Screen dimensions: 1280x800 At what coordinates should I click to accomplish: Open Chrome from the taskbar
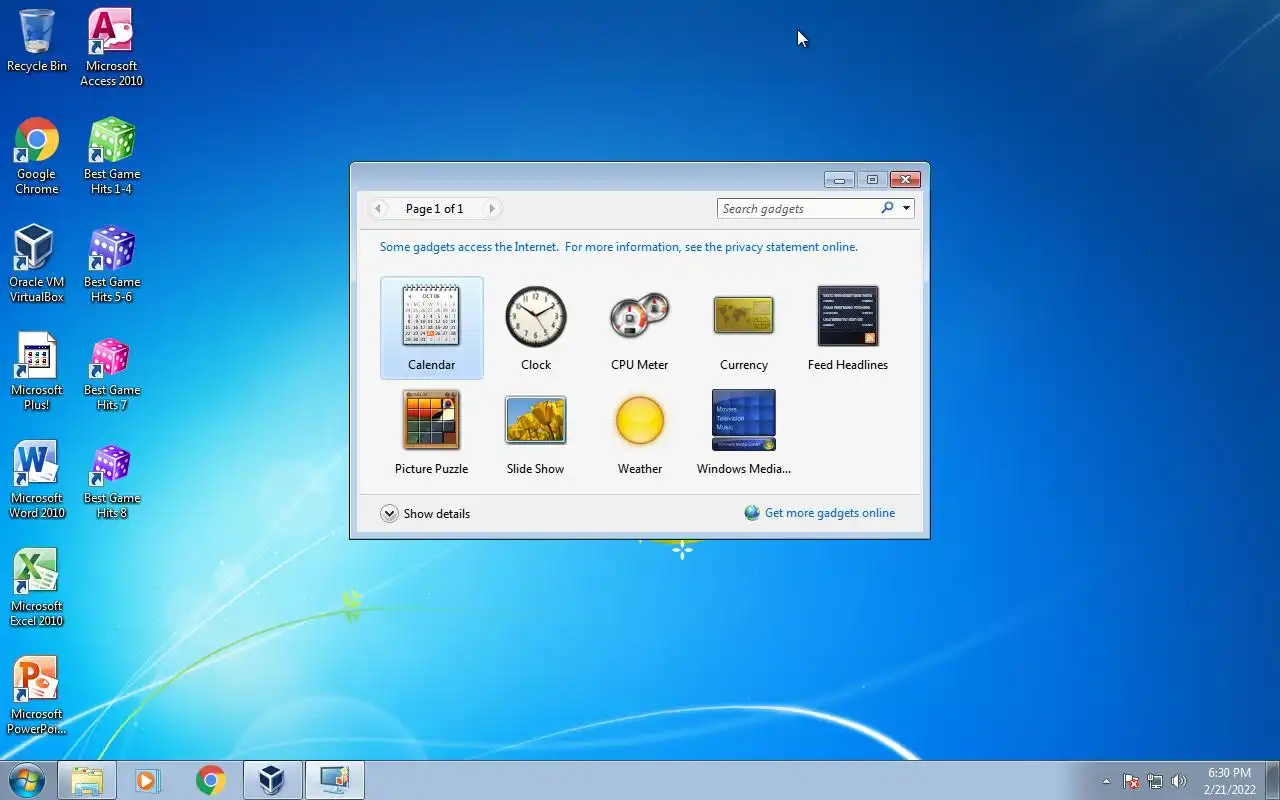click(x=210, y=780)
